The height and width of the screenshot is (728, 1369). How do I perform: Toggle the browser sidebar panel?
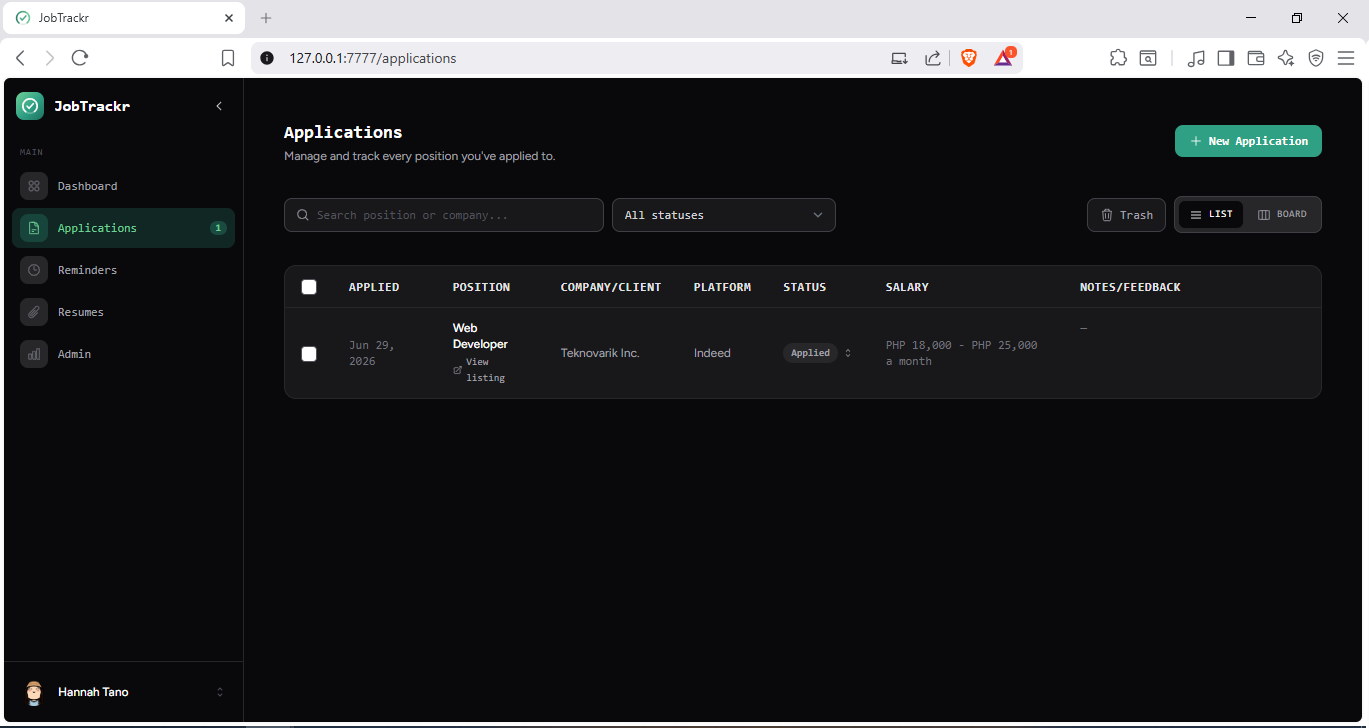pos(1226,58)
